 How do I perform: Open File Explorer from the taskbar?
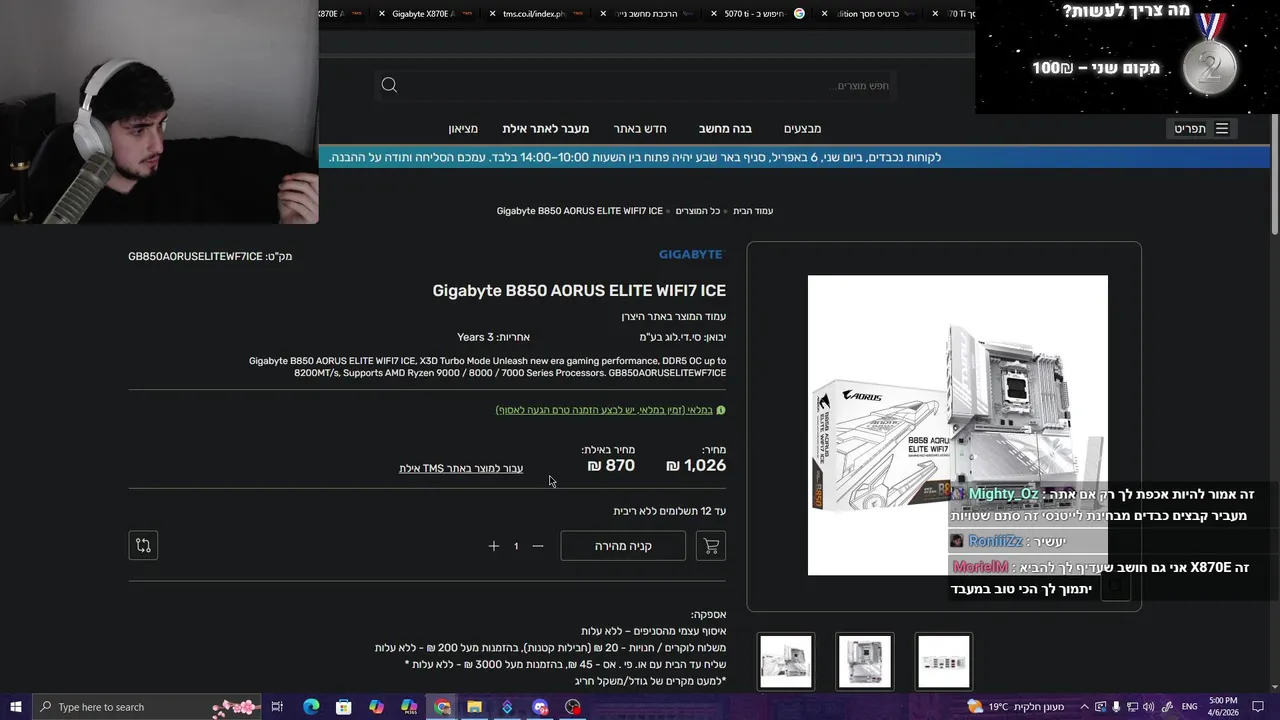(x=474, y=707)
